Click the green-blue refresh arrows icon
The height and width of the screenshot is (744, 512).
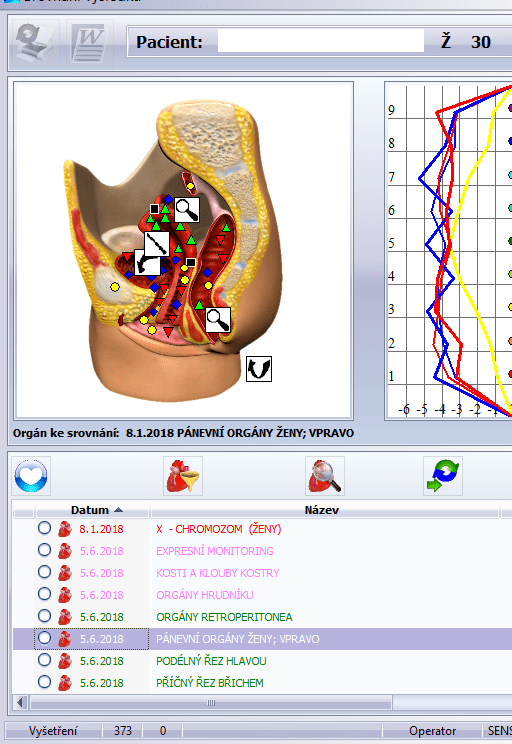tap(443, 476)
